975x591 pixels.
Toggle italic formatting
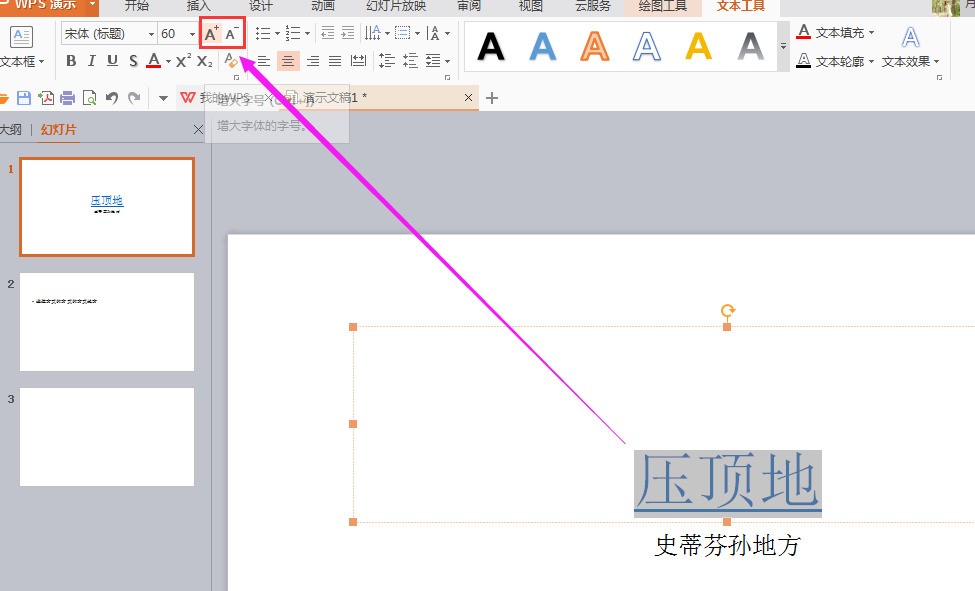pos(89,60)
